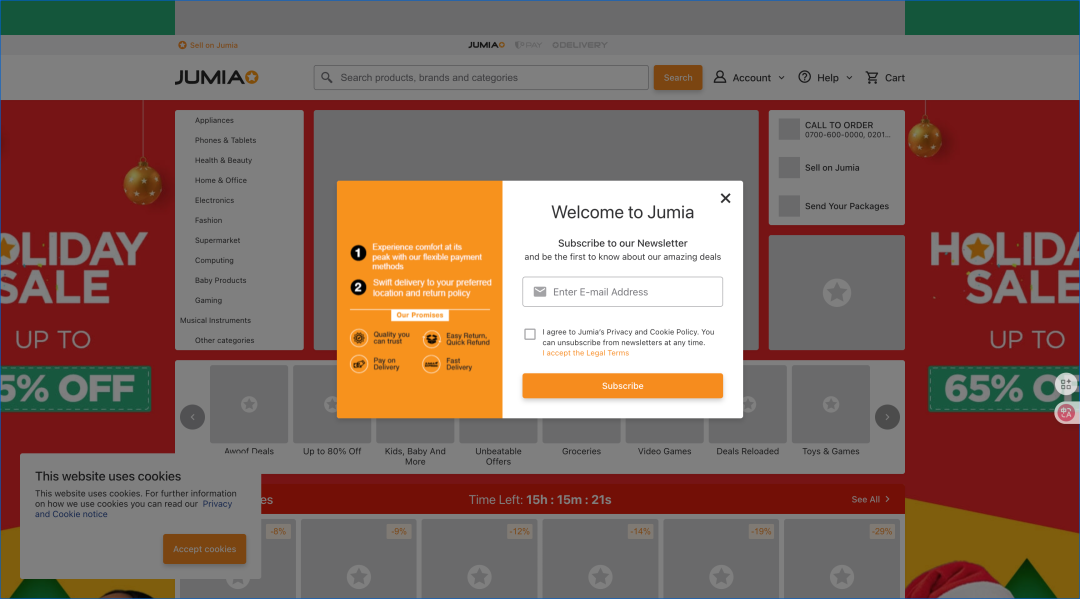1080x599 pixels.
Task: Click the pink translate icon at right edge
Action: tap(1066, 413)
